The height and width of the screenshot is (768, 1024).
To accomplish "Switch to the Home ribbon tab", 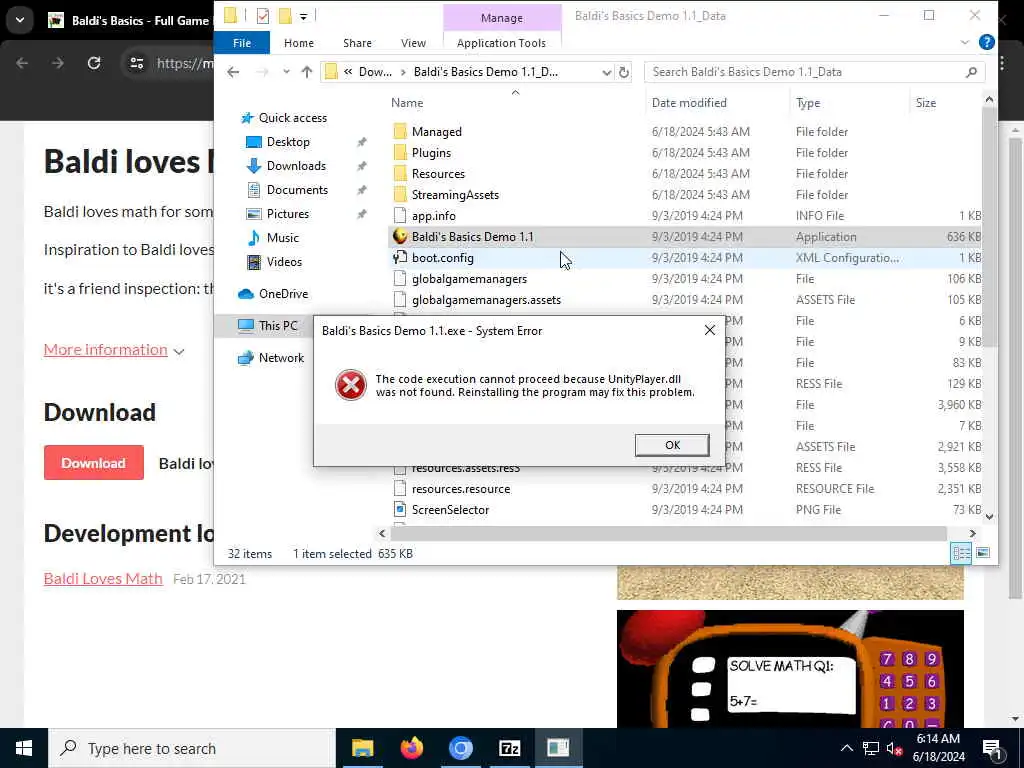I will coord(298,42).
